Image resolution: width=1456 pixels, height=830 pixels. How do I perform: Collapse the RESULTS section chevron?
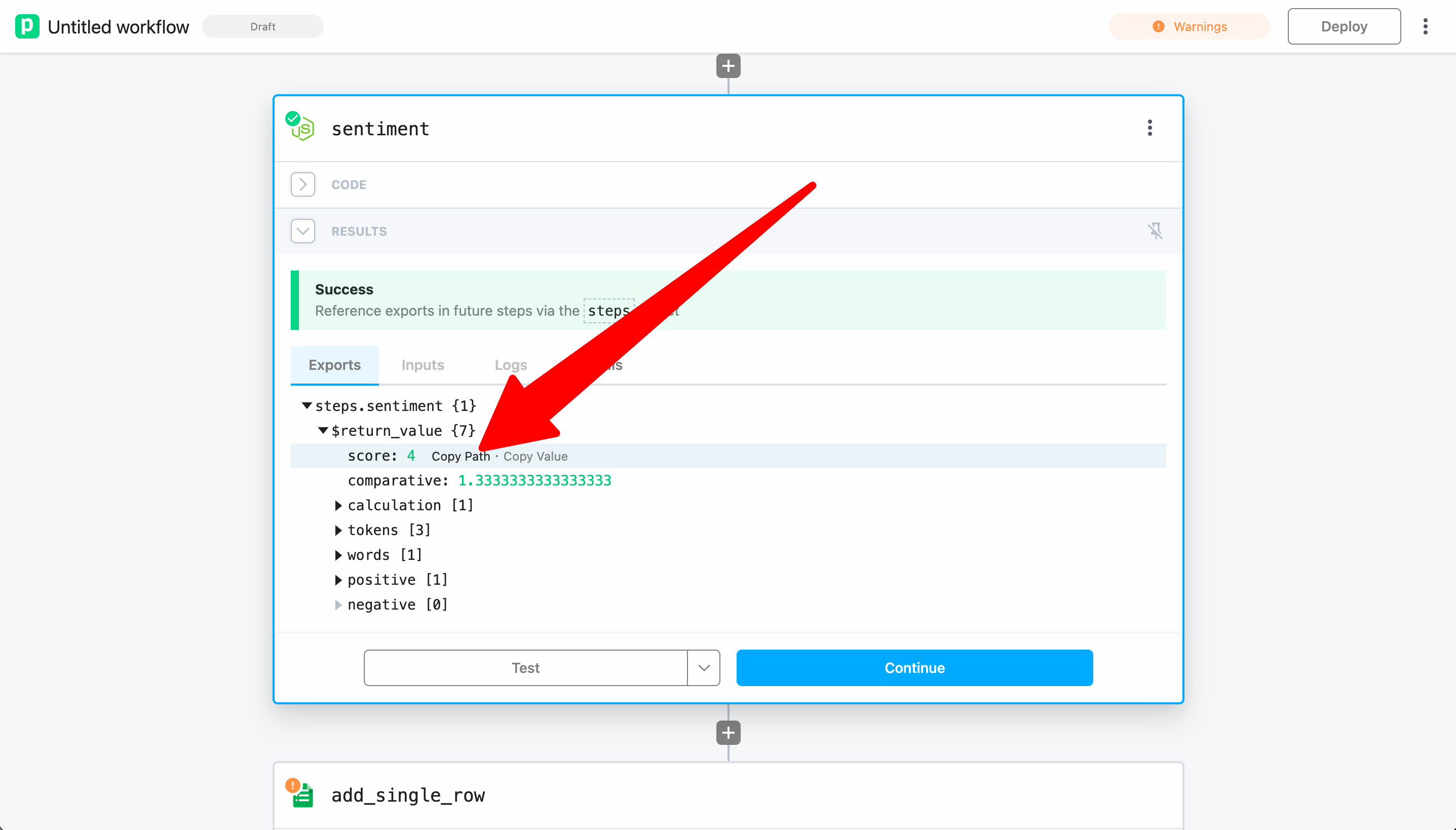click(302, 231)
